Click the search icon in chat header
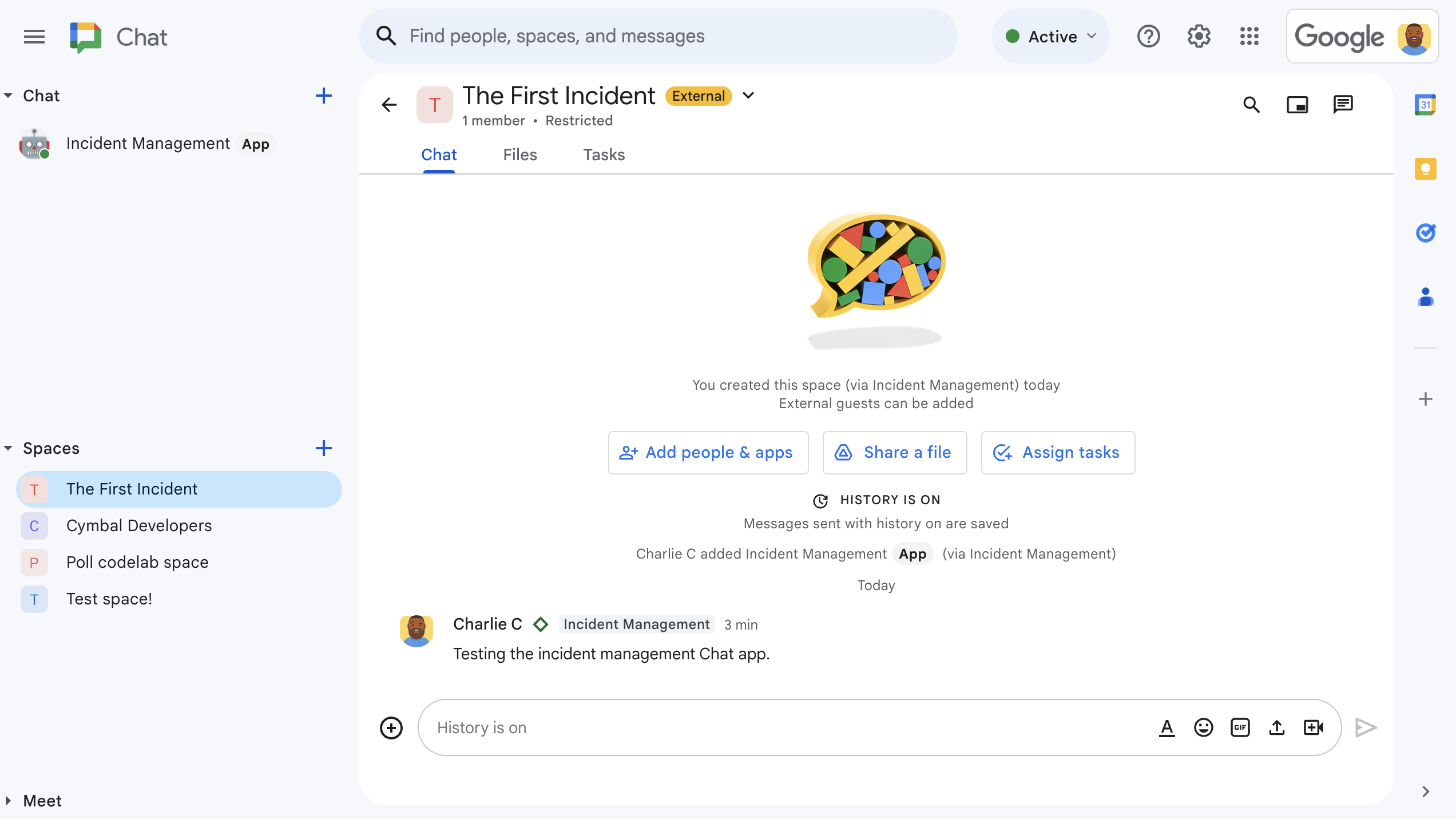The height and width of the screenshot is (819, 1456). coord(1253,104)
